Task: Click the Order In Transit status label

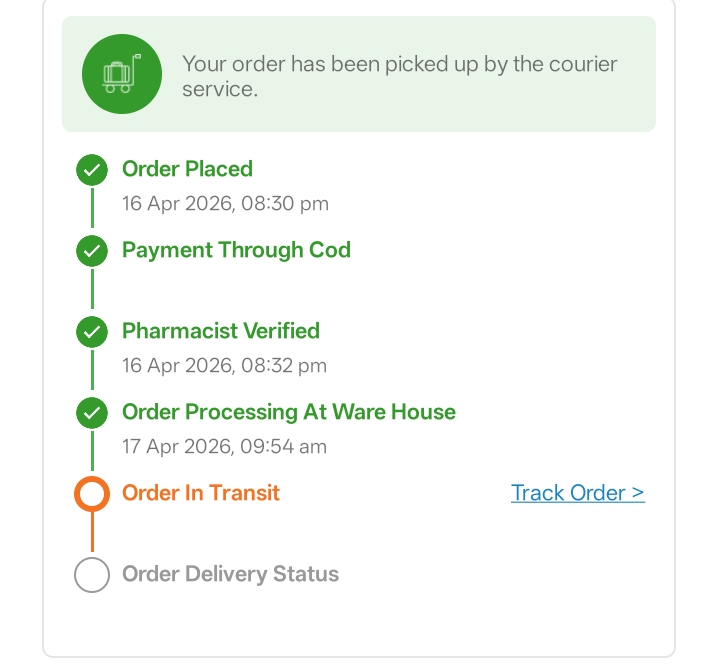Action: click(201, 493)
